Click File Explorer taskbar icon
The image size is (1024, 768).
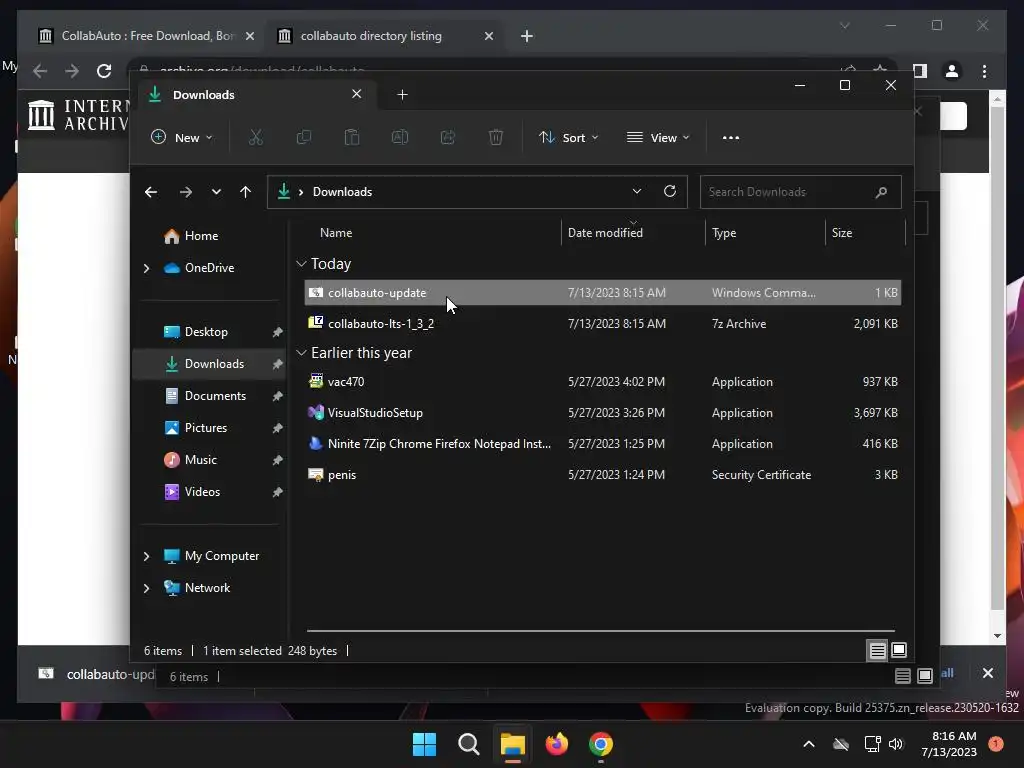[513, 744]
